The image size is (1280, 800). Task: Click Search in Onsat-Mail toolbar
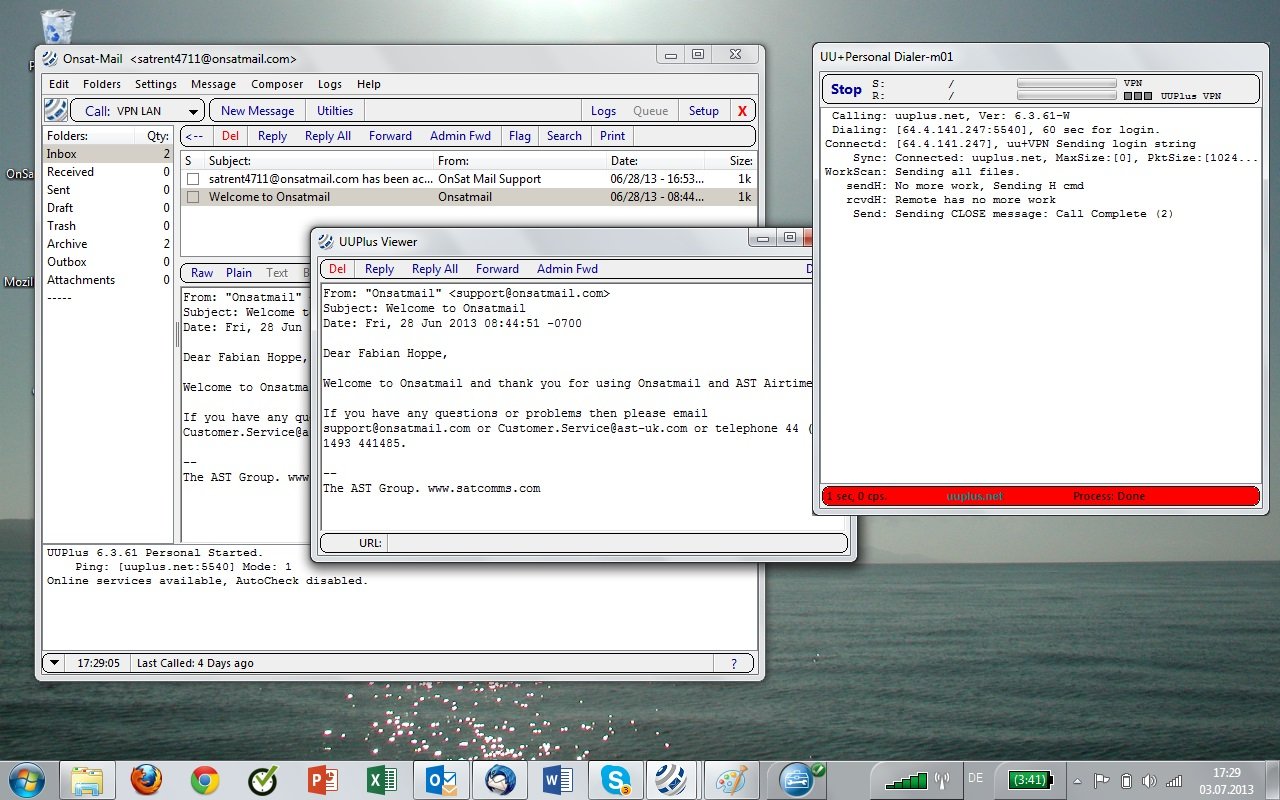pos(564,136)
